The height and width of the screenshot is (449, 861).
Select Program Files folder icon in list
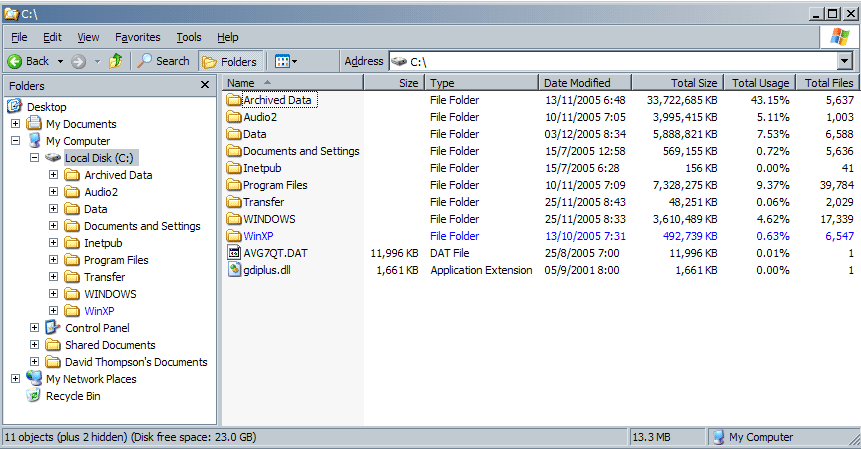[x=234, y=185]
